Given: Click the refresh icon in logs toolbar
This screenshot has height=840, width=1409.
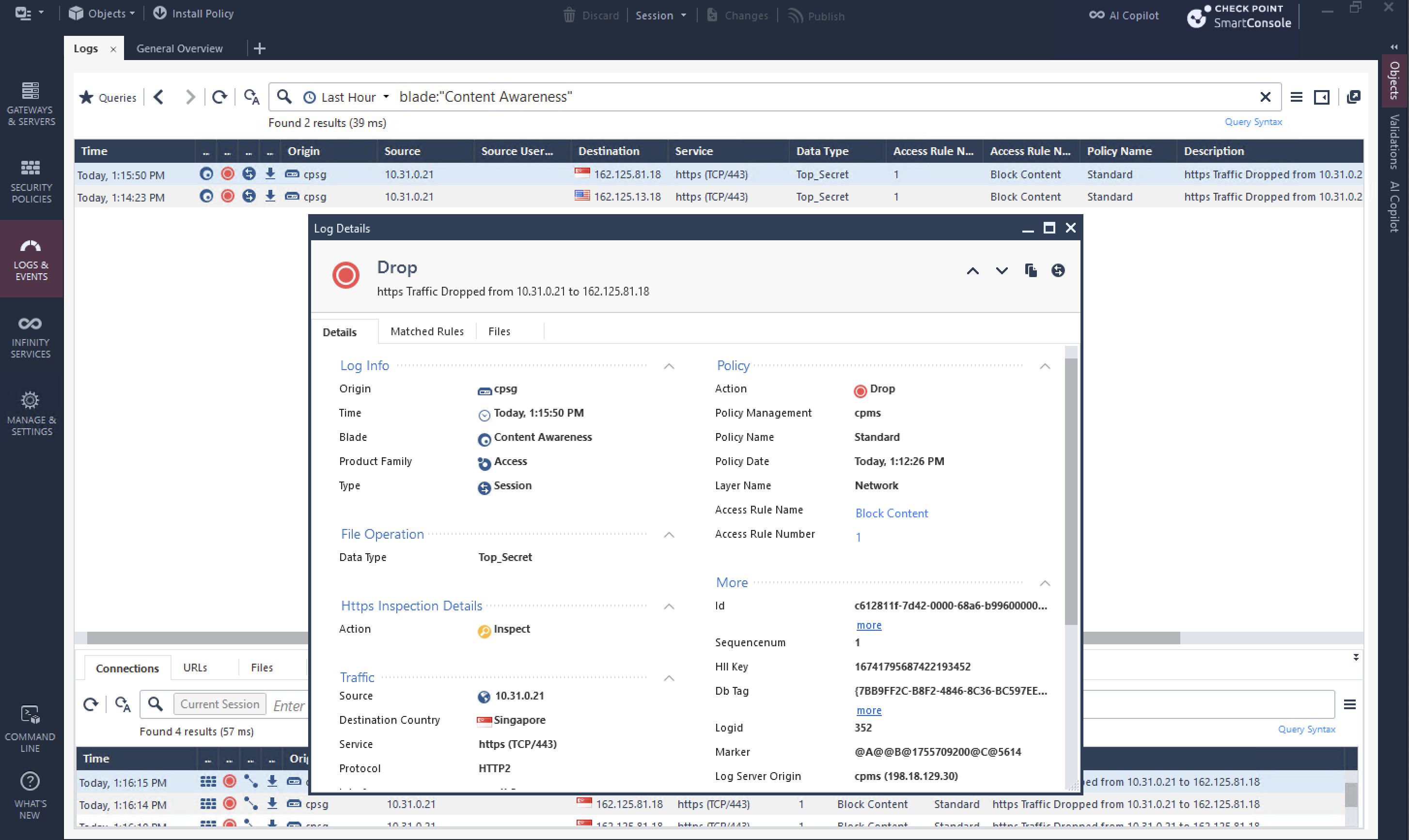Looking at the screenshot, I should pos(219,97).
